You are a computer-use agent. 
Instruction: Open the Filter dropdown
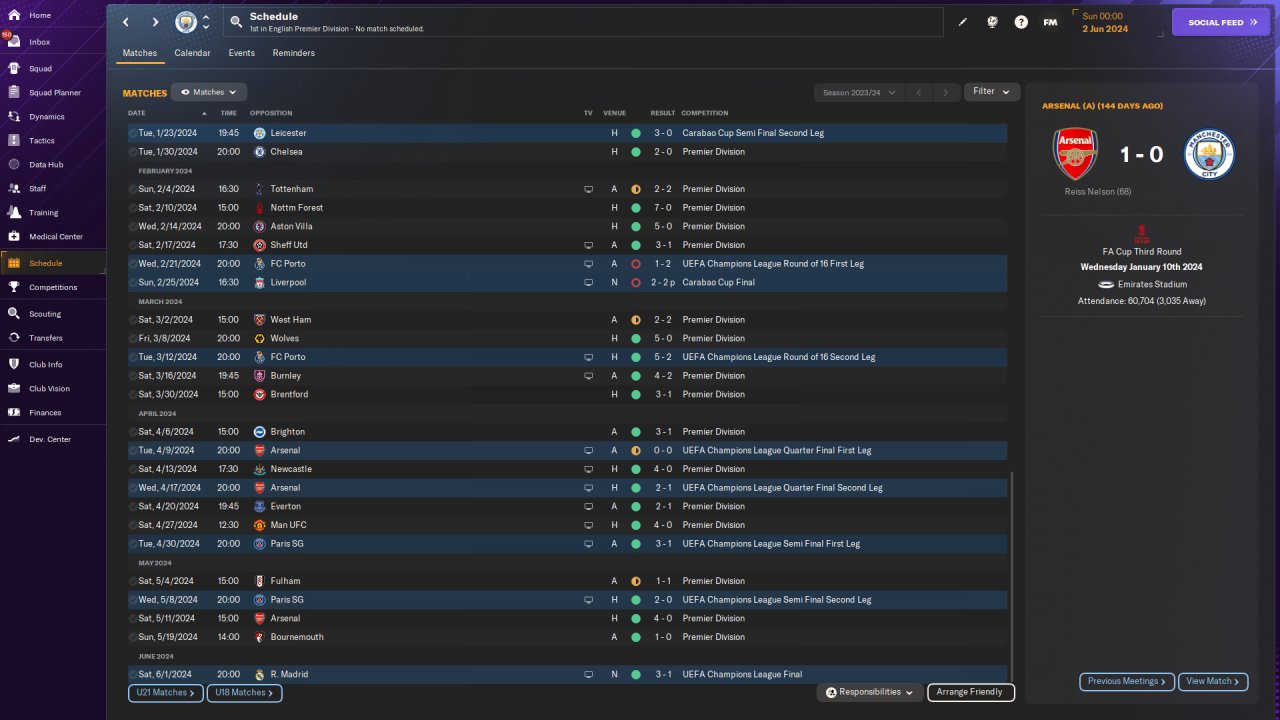pos(992,92)
